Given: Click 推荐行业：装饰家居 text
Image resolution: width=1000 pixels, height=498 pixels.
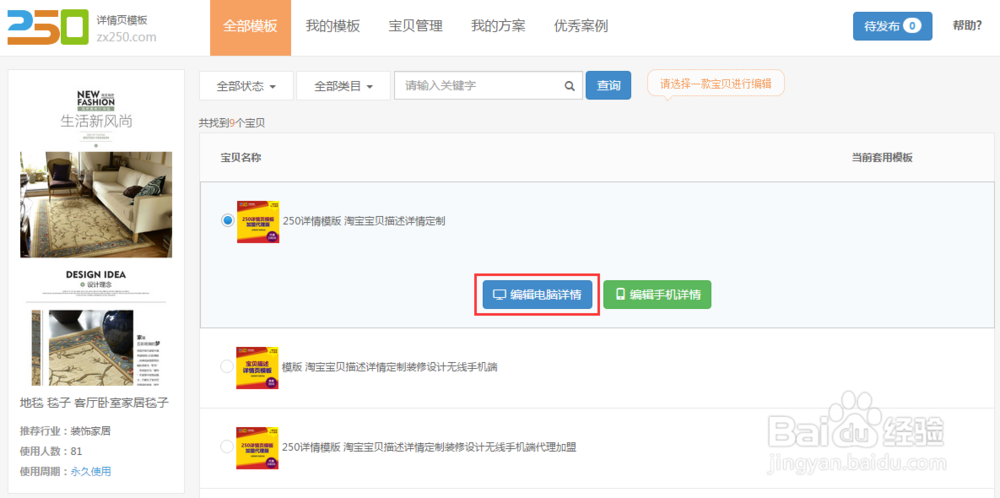Looking at the screenshot, I should click(x=66, y=430).
